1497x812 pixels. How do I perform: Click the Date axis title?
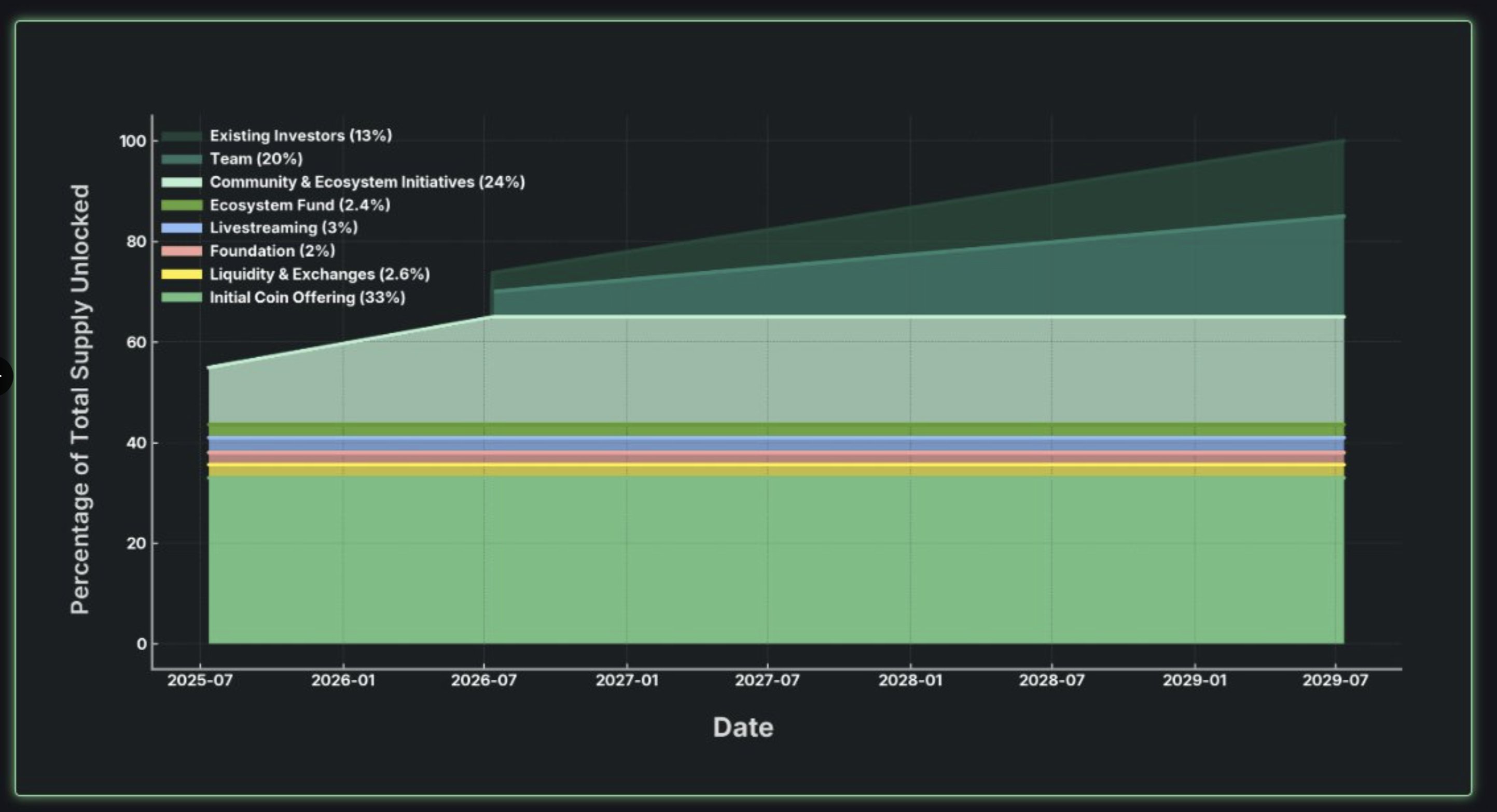[743, 726]
